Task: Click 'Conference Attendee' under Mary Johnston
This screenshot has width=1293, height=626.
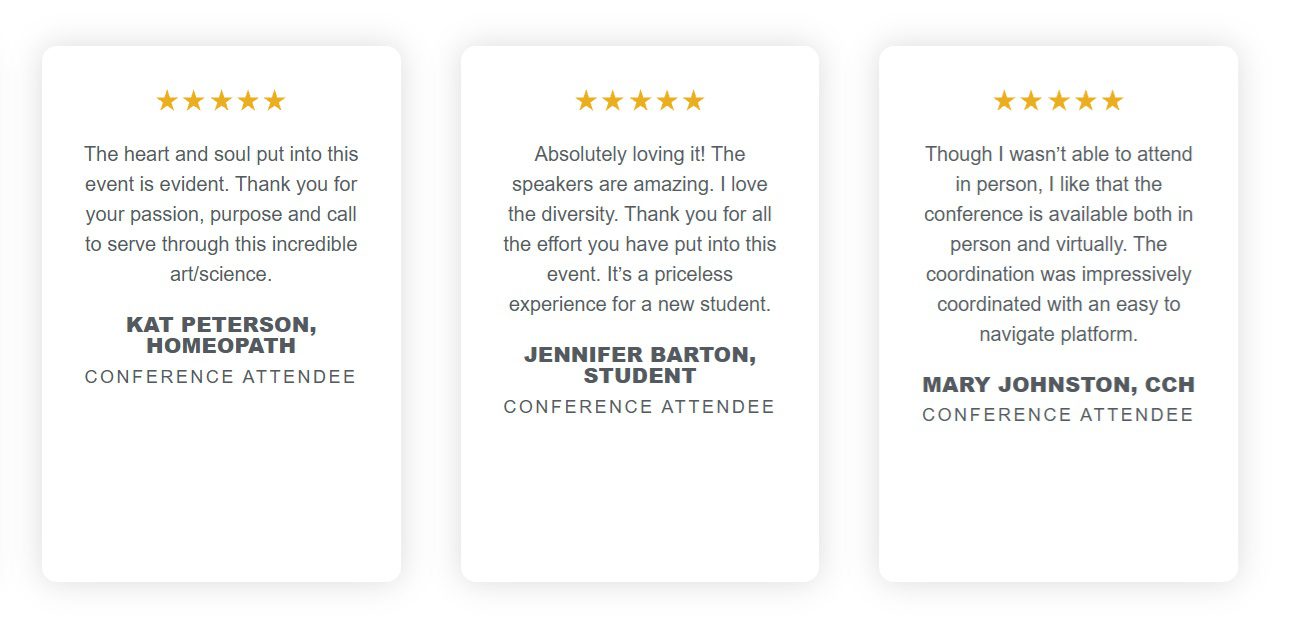Action: (x=1058, y=415)
